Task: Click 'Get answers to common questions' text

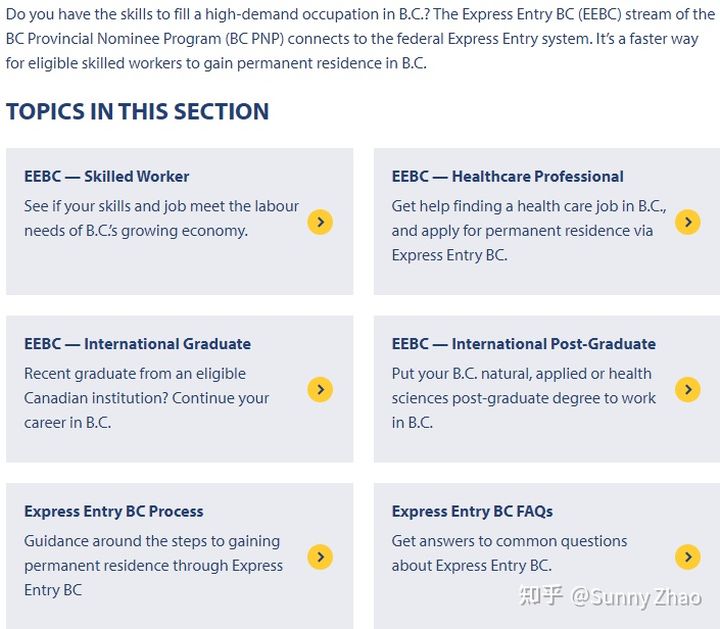Action: point(509,553)
